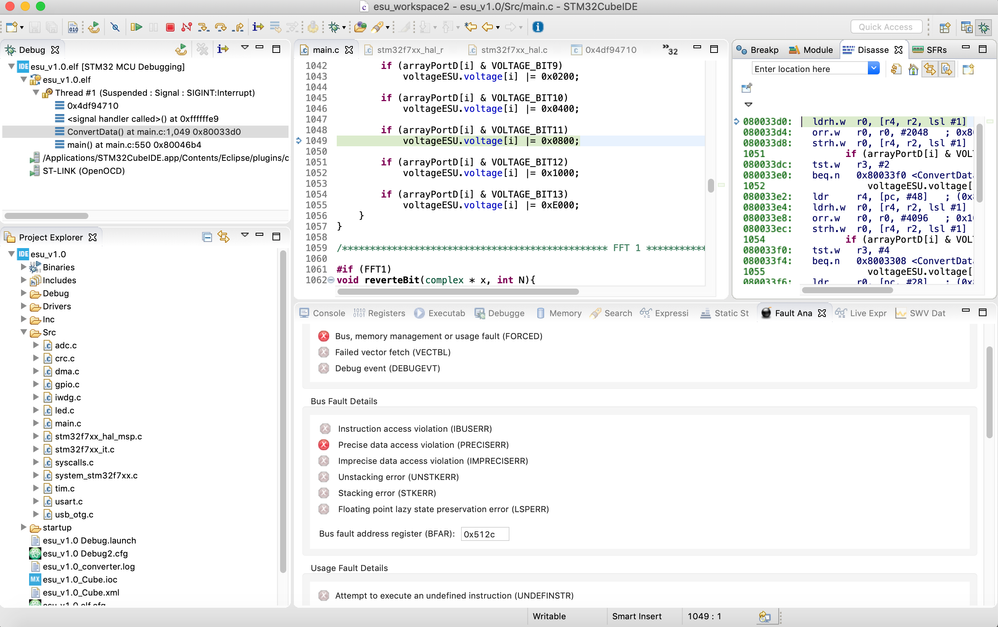Click the Refresh View icon in Disassembly panel

896,69
